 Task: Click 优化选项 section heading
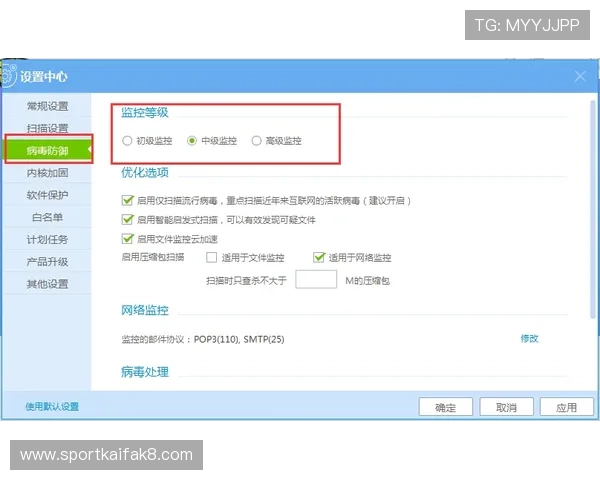click(145, 173)
